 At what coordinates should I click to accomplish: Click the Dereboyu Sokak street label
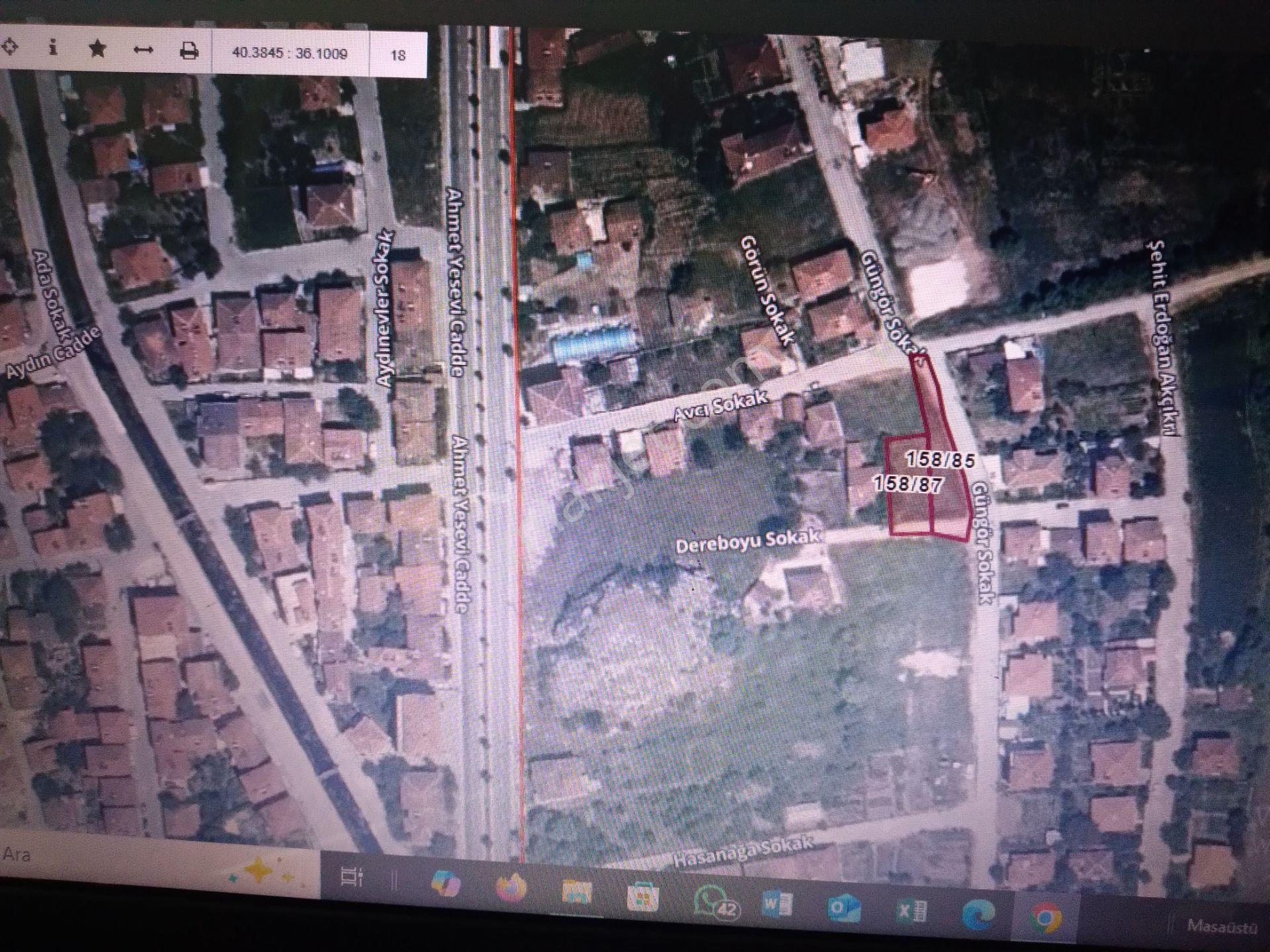pos(747,541)
